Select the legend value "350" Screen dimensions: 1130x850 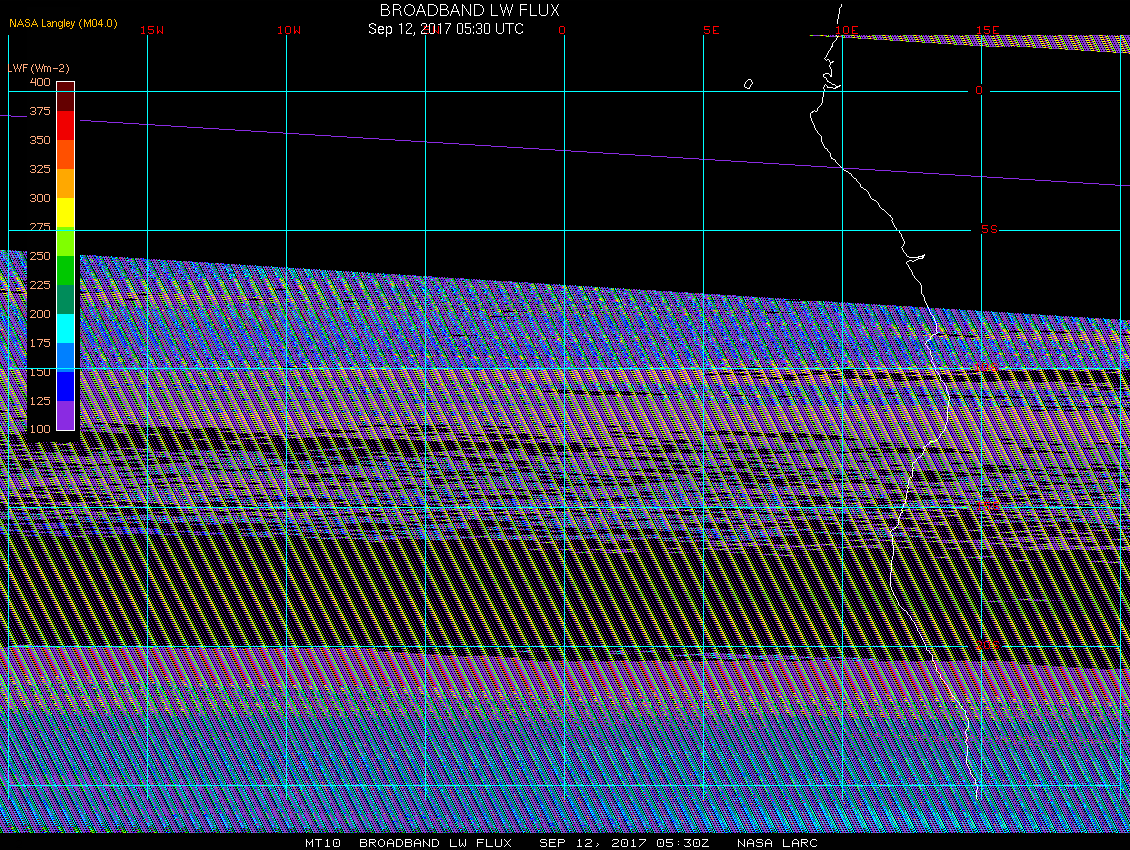point(40,140)
